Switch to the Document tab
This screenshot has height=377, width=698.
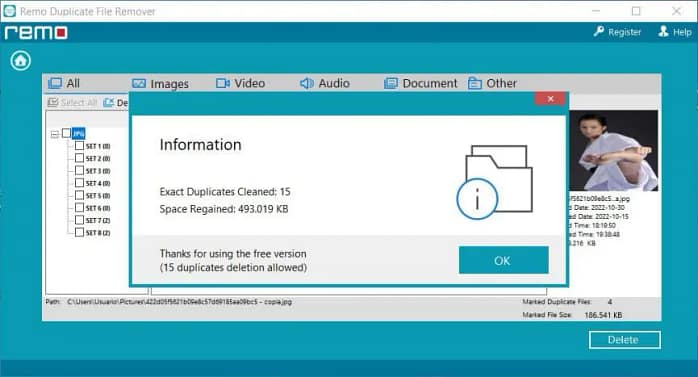tap(421, 83)
